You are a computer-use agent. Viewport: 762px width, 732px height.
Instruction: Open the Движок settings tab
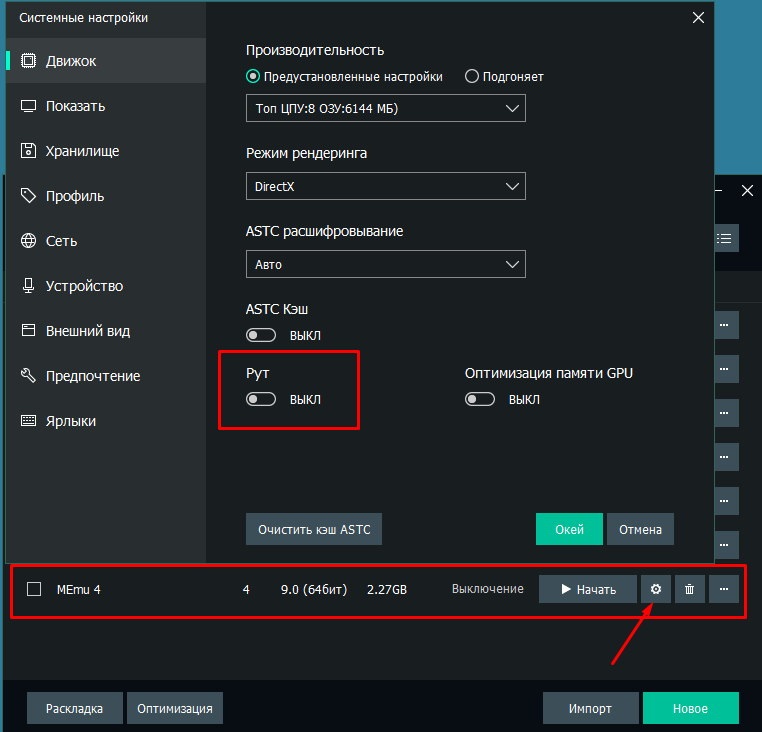[x=106, y=61]
